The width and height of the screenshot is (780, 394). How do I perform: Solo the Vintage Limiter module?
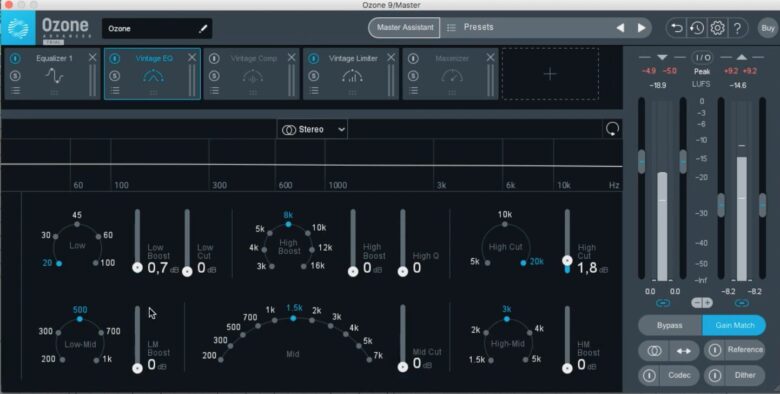[x=314, y=76]
